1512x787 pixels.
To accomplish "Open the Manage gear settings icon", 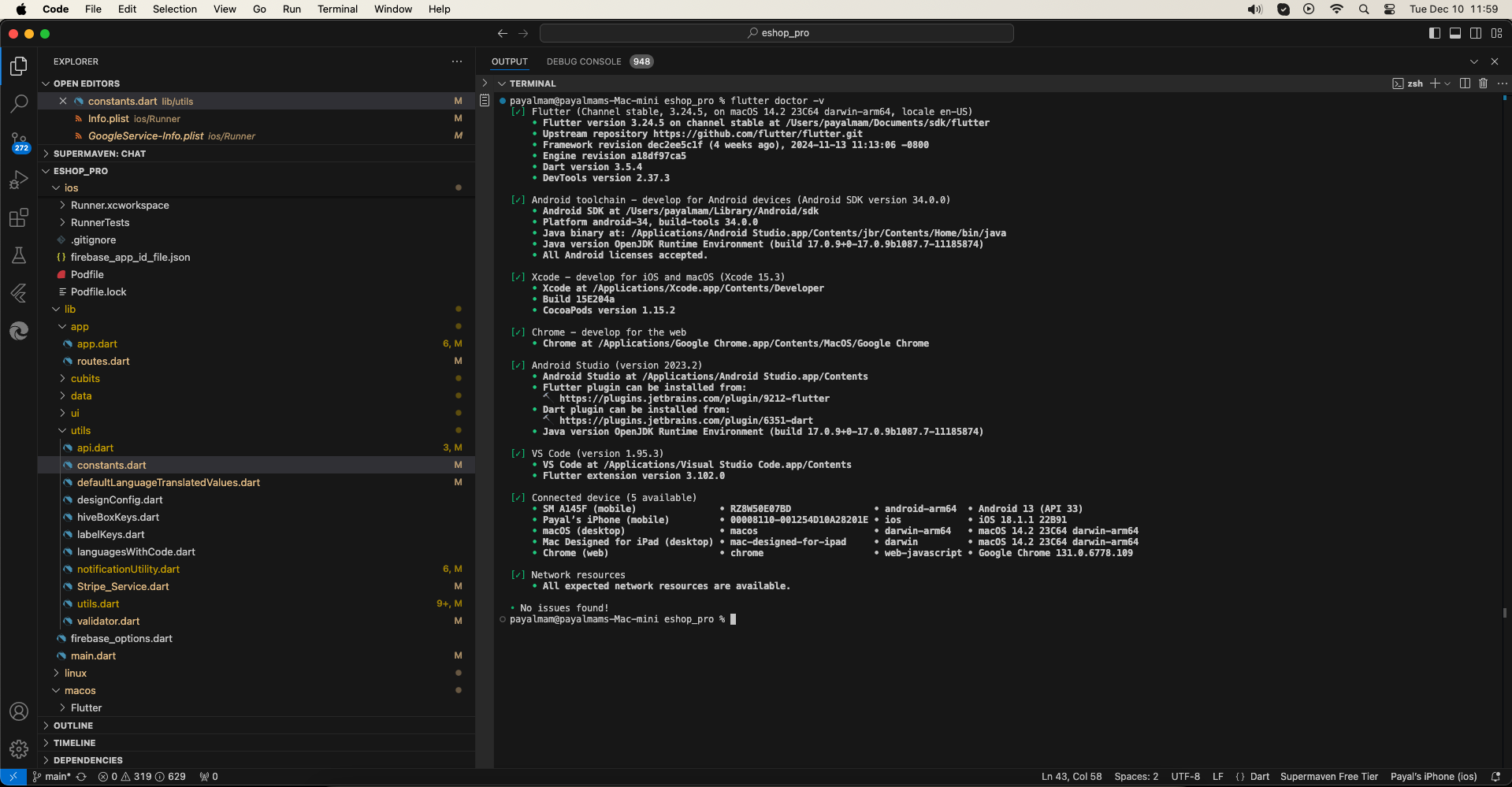I will pyautogui.click(x=19, y=748).
